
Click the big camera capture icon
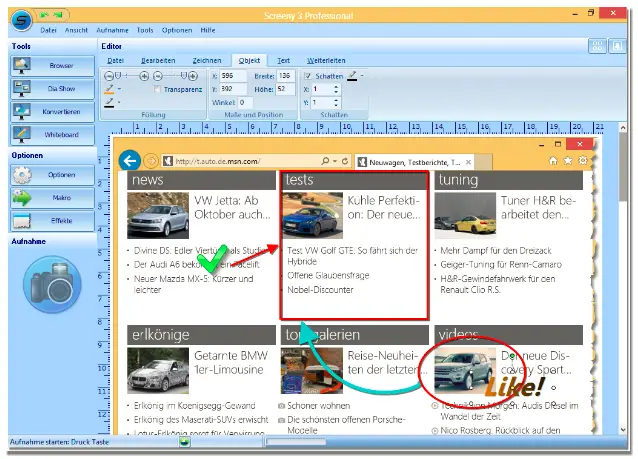point(52,284)
